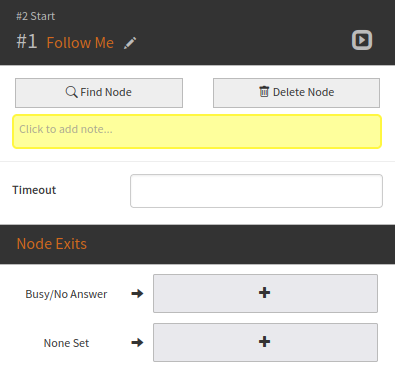Click the trash can icon in Delete Node
395x370 pixels.
[264, 91]
